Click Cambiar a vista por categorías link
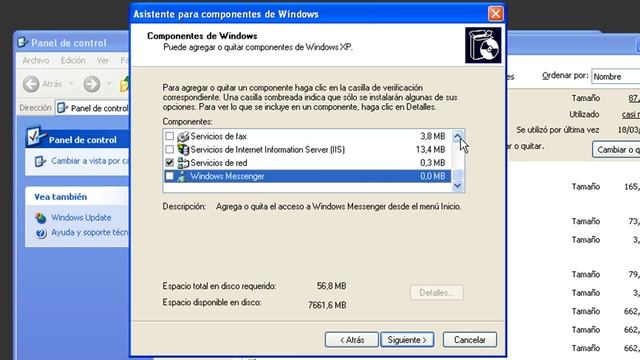The image size is (640, 360). point(90,161)
